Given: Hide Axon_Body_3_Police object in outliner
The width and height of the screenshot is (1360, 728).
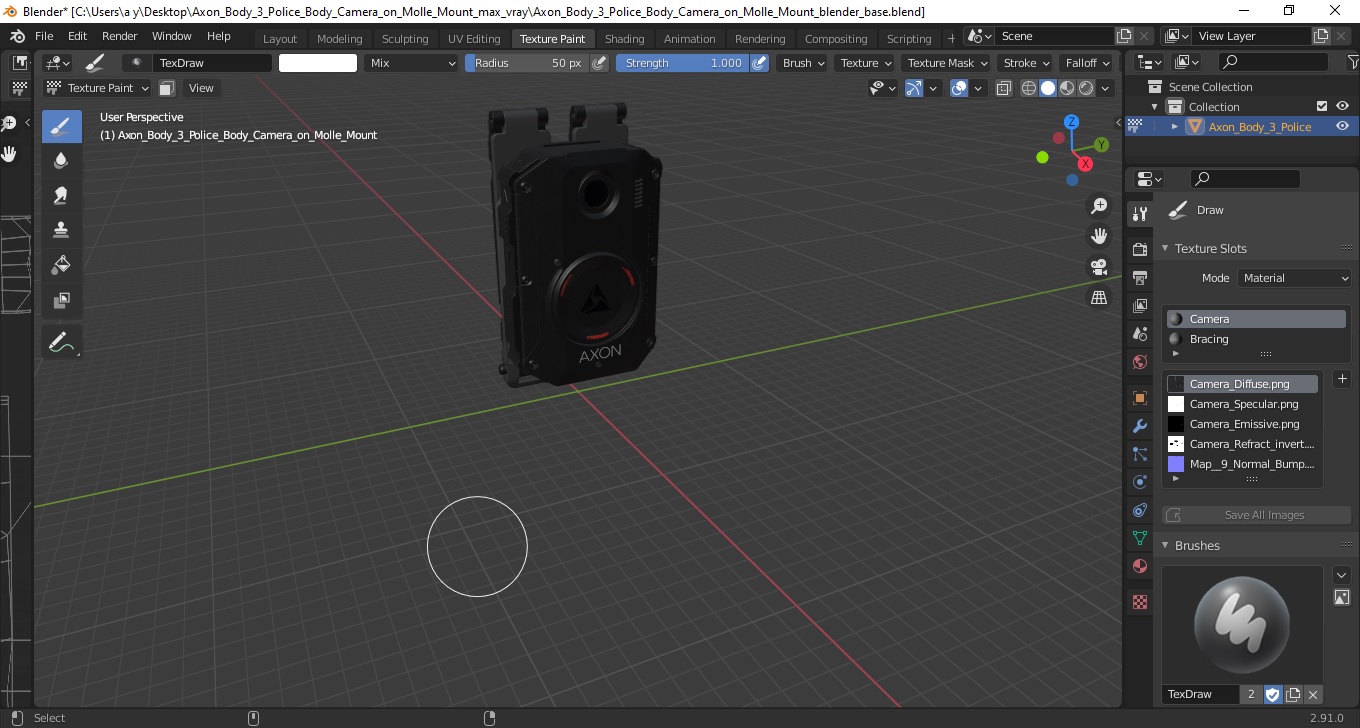Looking at the screenshot, I should pos(1343,126).
